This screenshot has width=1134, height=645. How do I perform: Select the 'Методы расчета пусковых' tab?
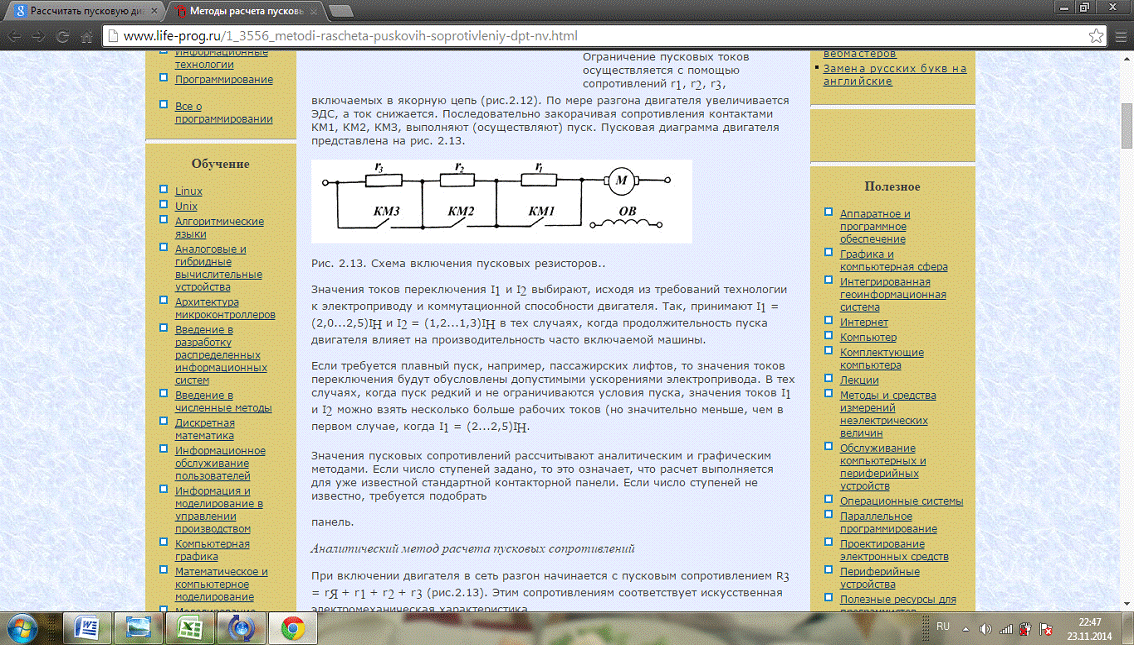245,11
